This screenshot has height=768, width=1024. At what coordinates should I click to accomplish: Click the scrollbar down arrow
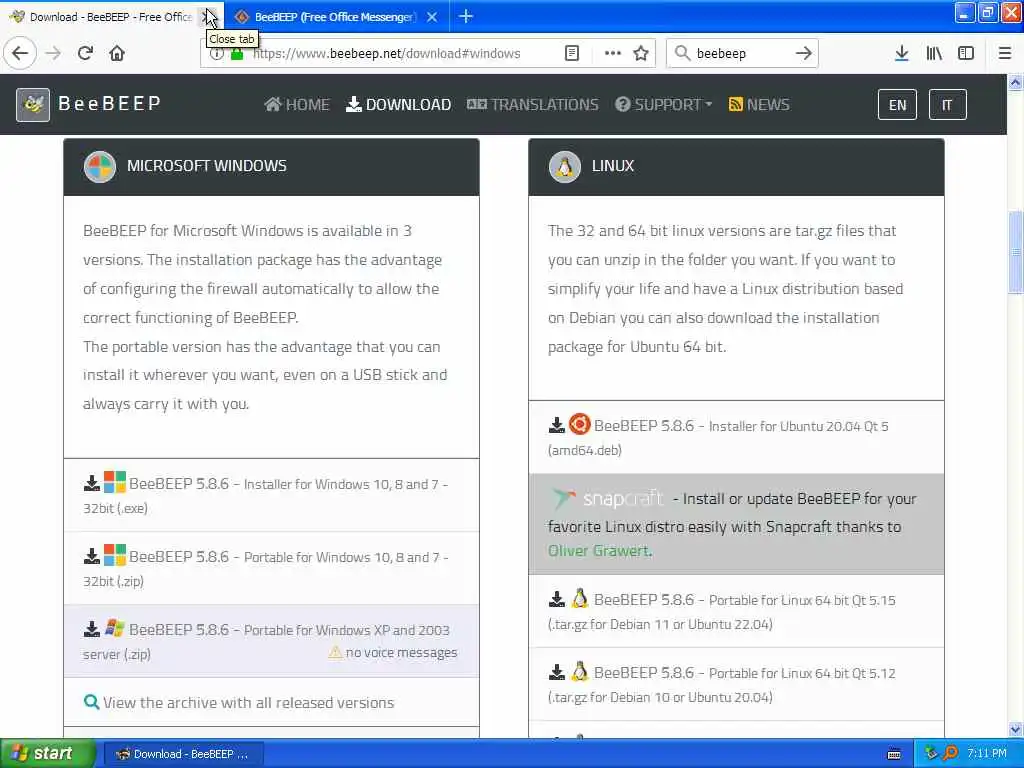1015,729
